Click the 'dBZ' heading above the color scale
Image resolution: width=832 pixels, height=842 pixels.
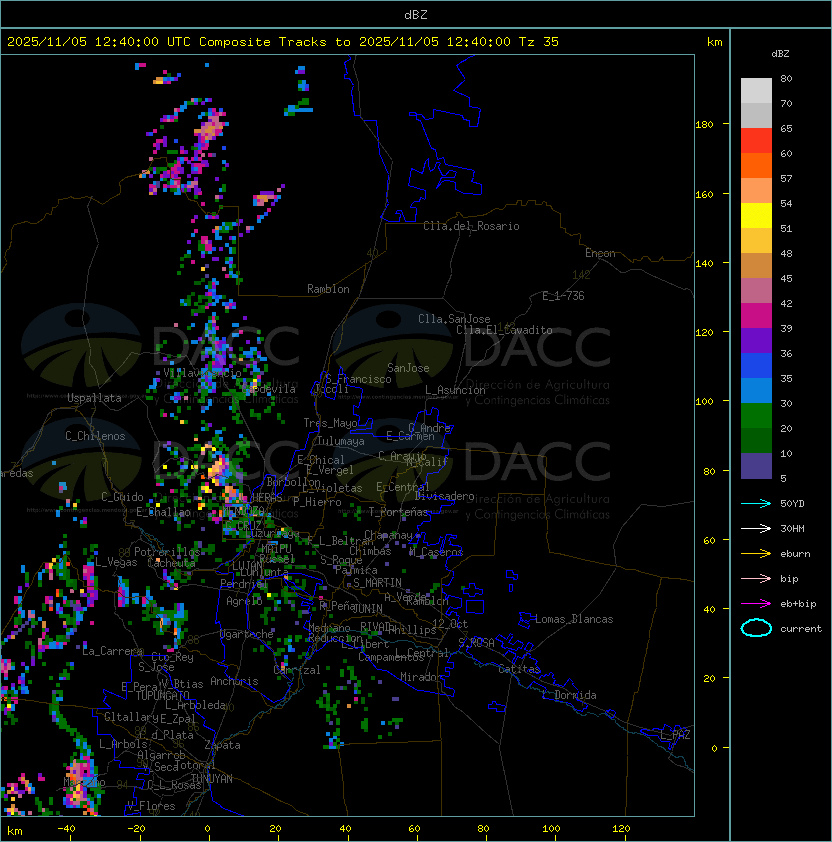pos(780,54)
